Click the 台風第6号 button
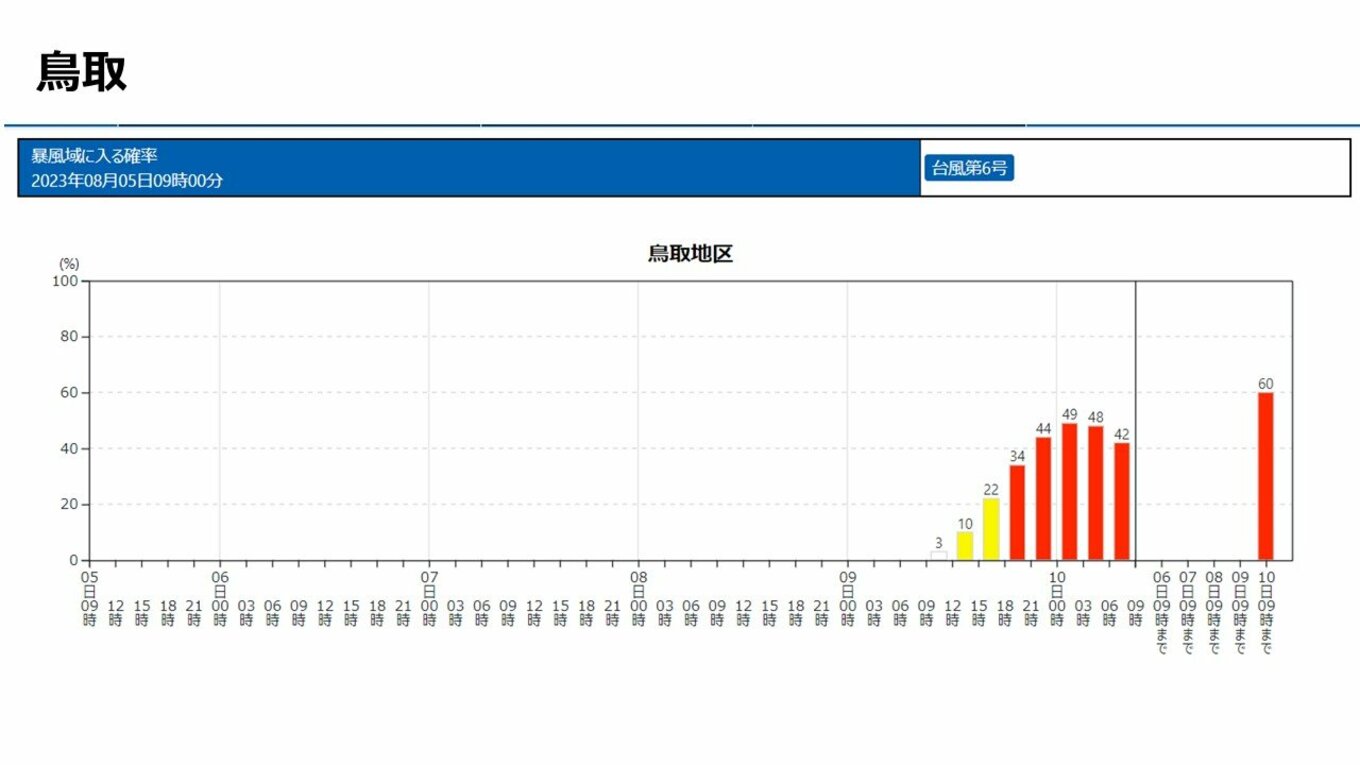Screen dimensions: 1360x765 point(968,168)
